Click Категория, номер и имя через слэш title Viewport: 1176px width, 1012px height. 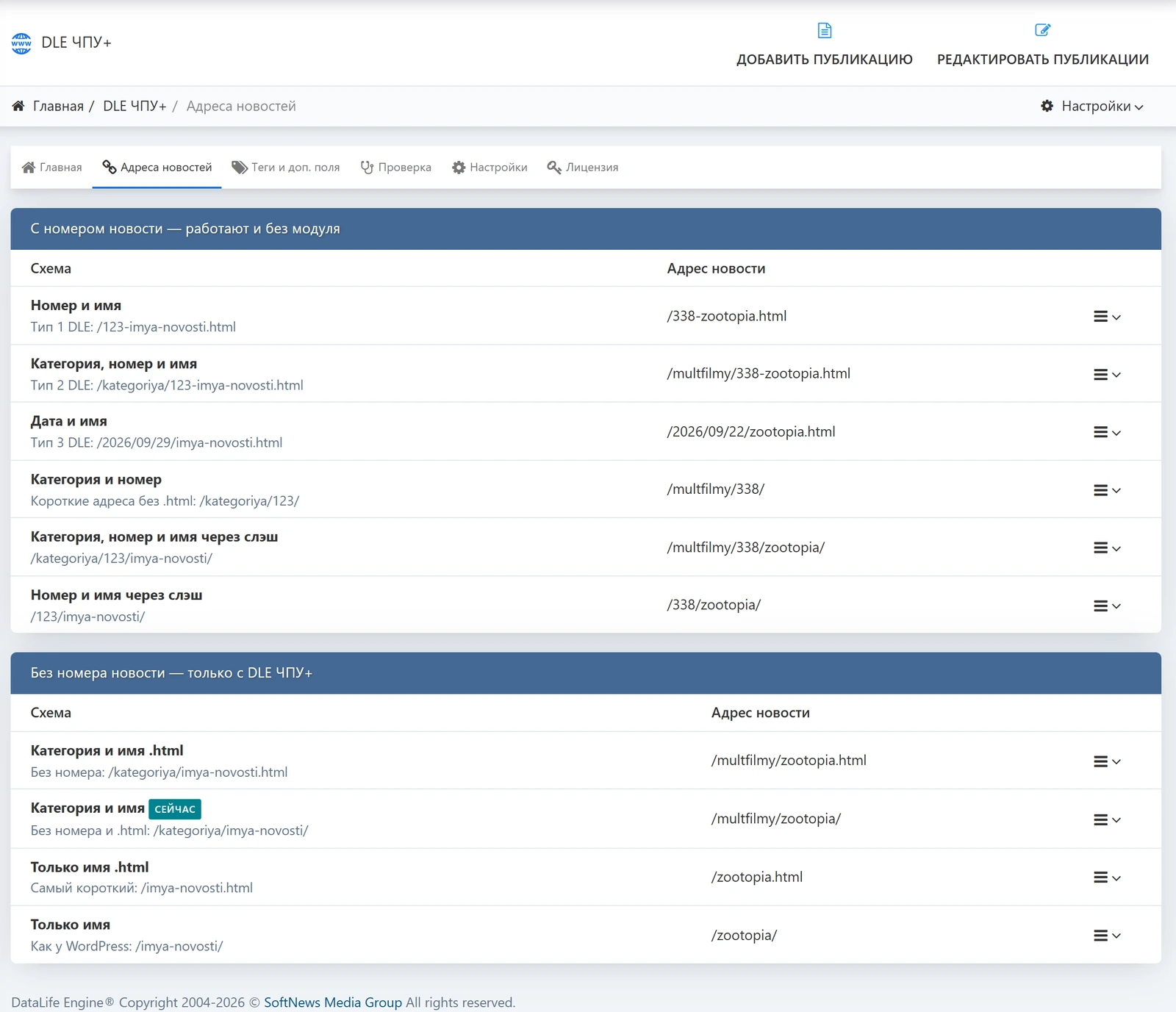[154, 537]
